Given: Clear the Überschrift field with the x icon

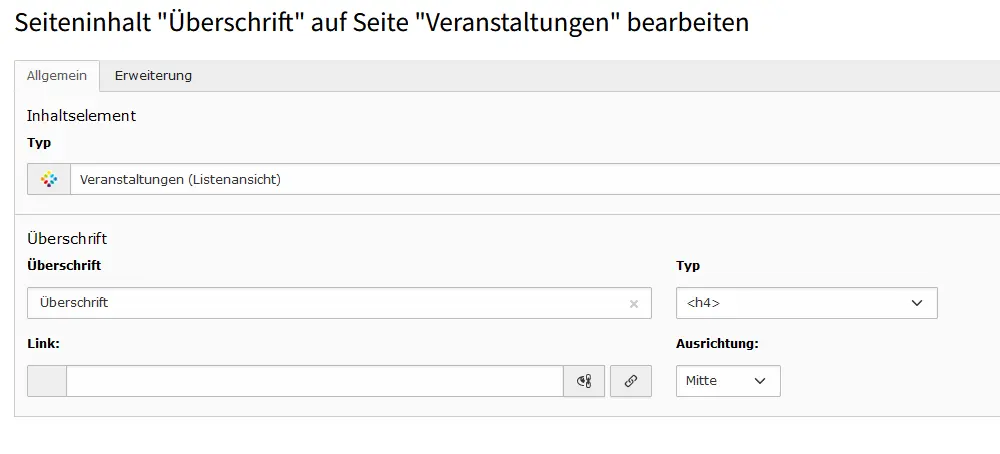Looking at the screenshot, I should coord(634,304).
